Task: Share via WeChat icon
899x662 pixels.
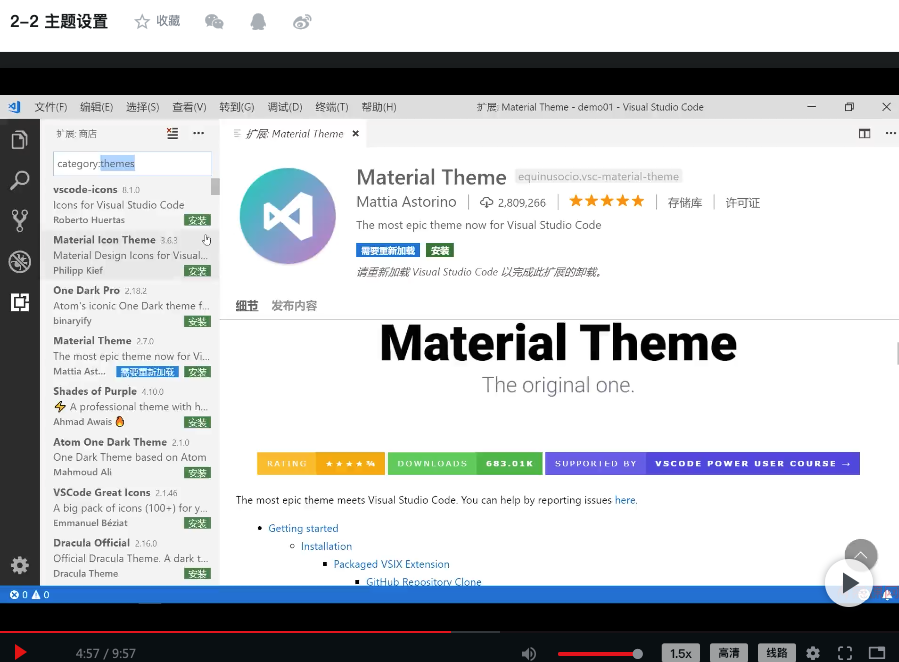Action: [x=214, y=22]
